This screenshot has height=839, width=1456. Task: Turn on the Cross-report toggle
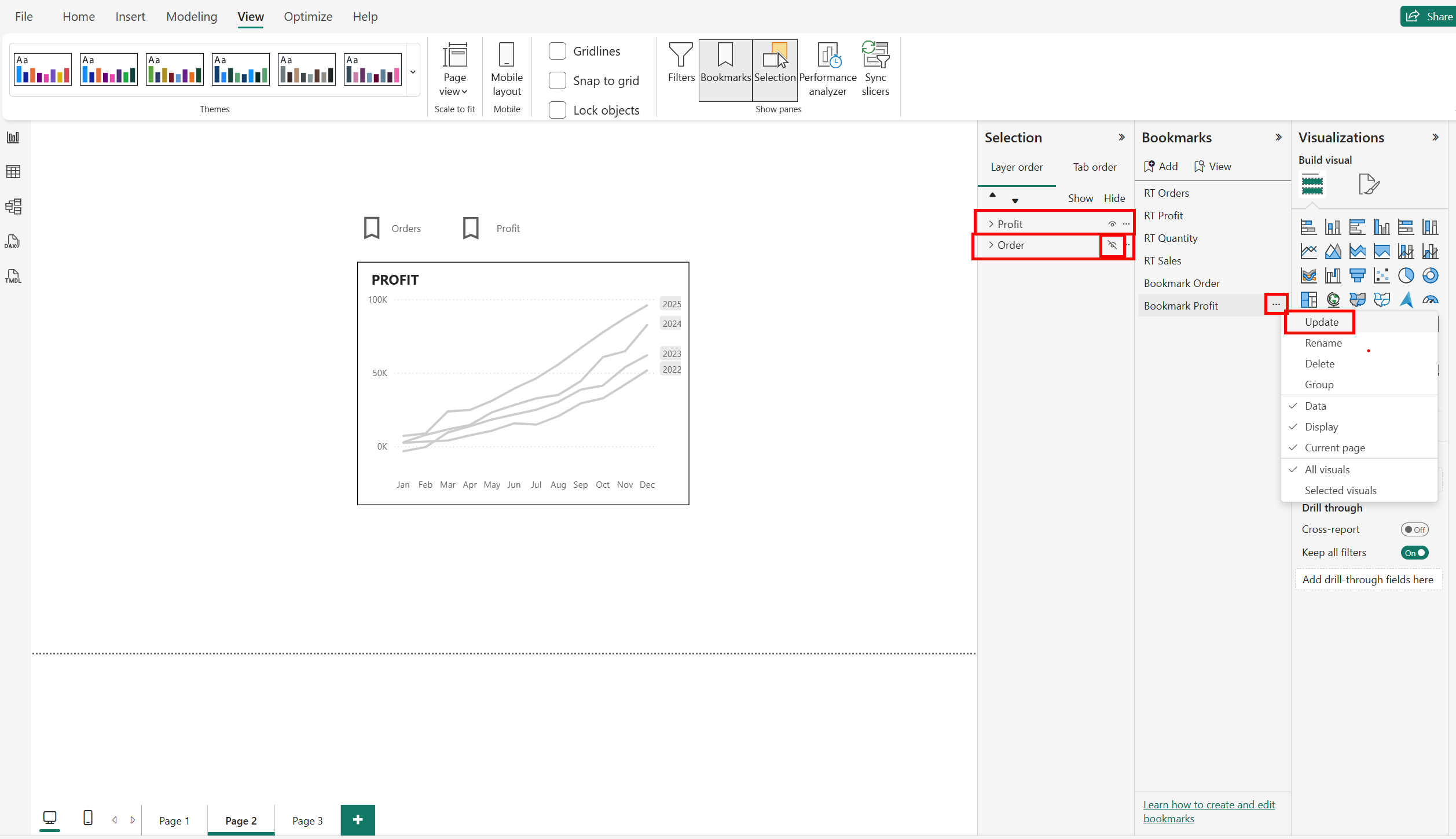pos(1414,529)
